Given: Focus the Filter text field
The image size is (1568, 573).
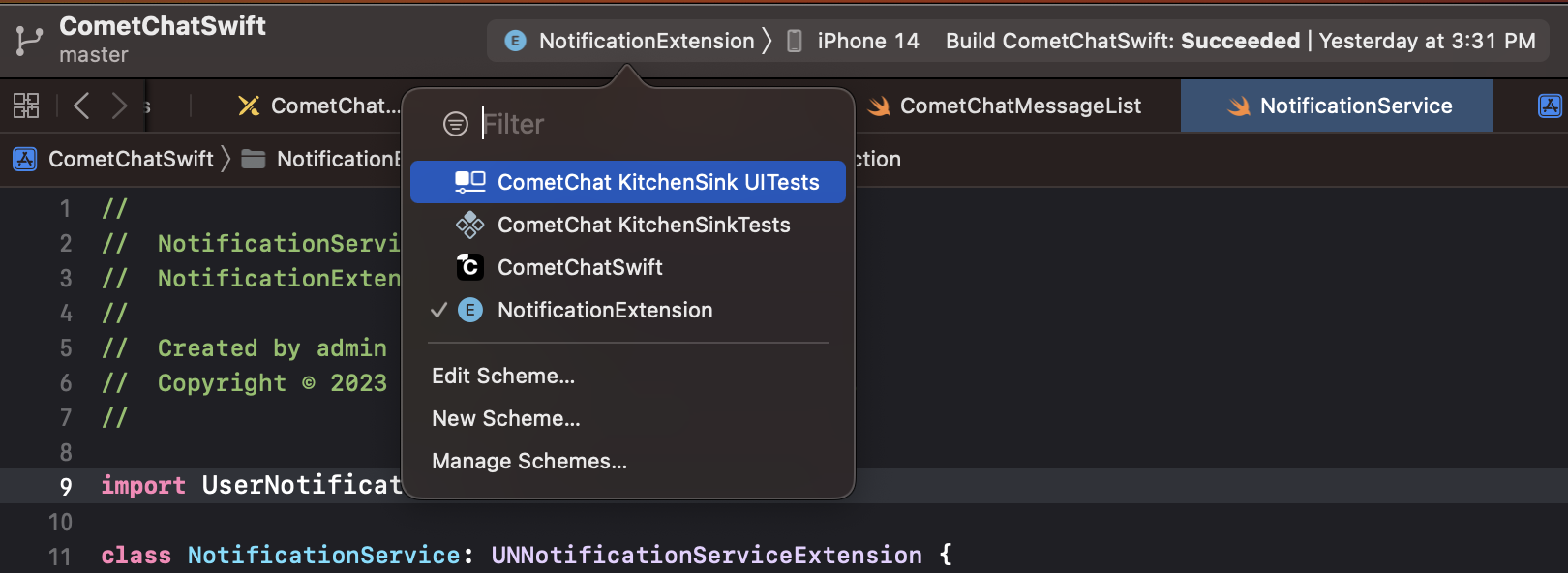Looking at the screenshot, I should tap(658, 124).
